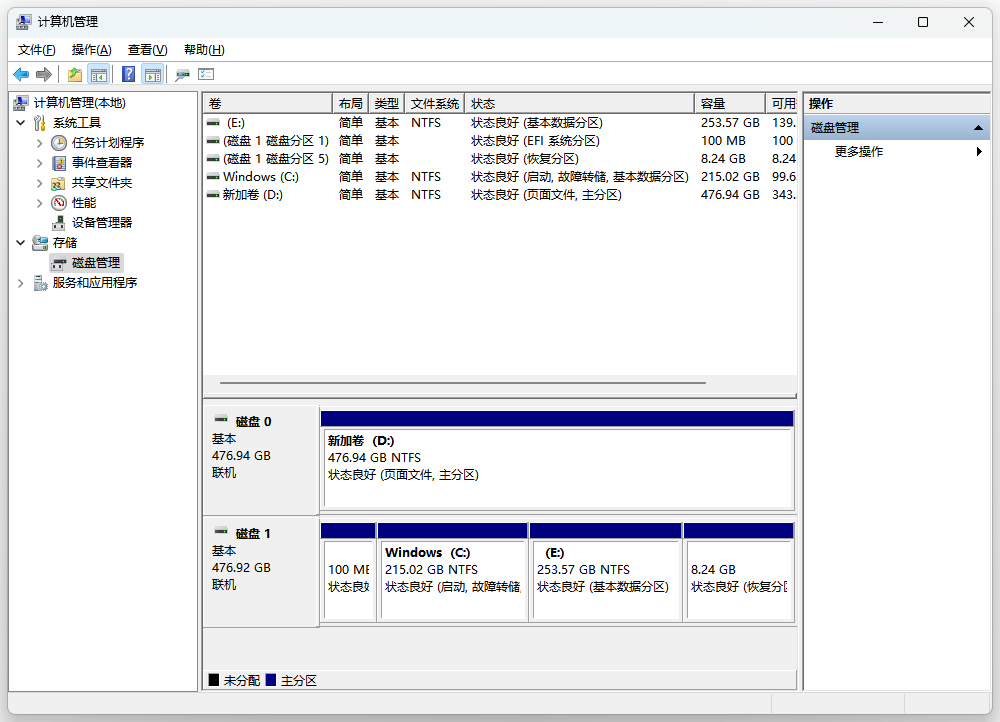Click the drive icon of the (E:) volume row
This screenshot has width=1000, height=722.
[x=213, y=122]
